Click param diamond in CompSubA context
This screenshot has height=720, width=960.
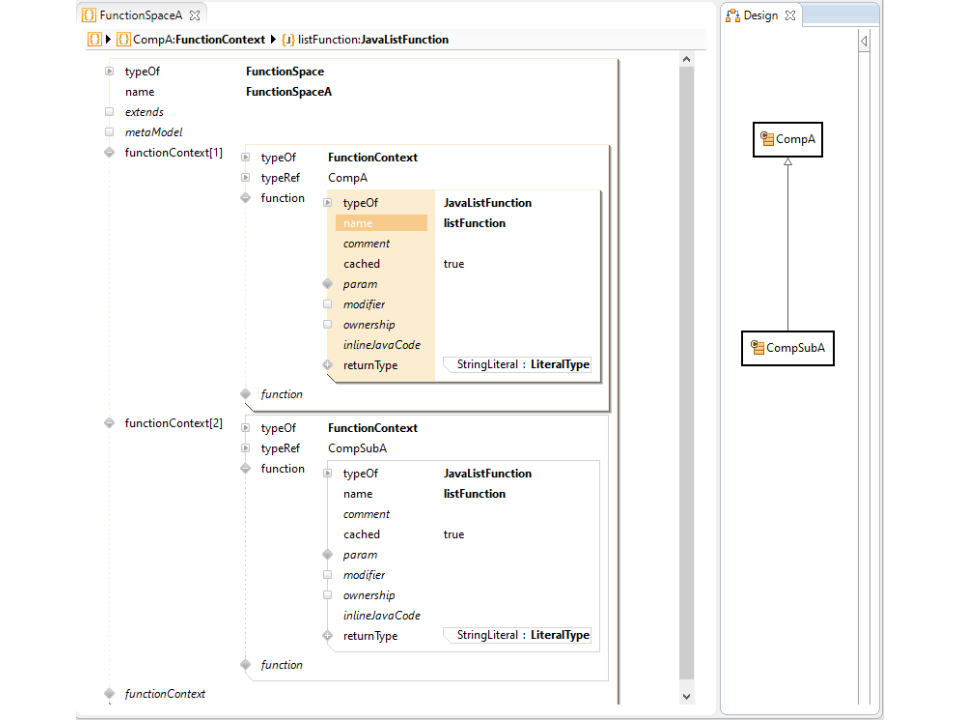328,554
